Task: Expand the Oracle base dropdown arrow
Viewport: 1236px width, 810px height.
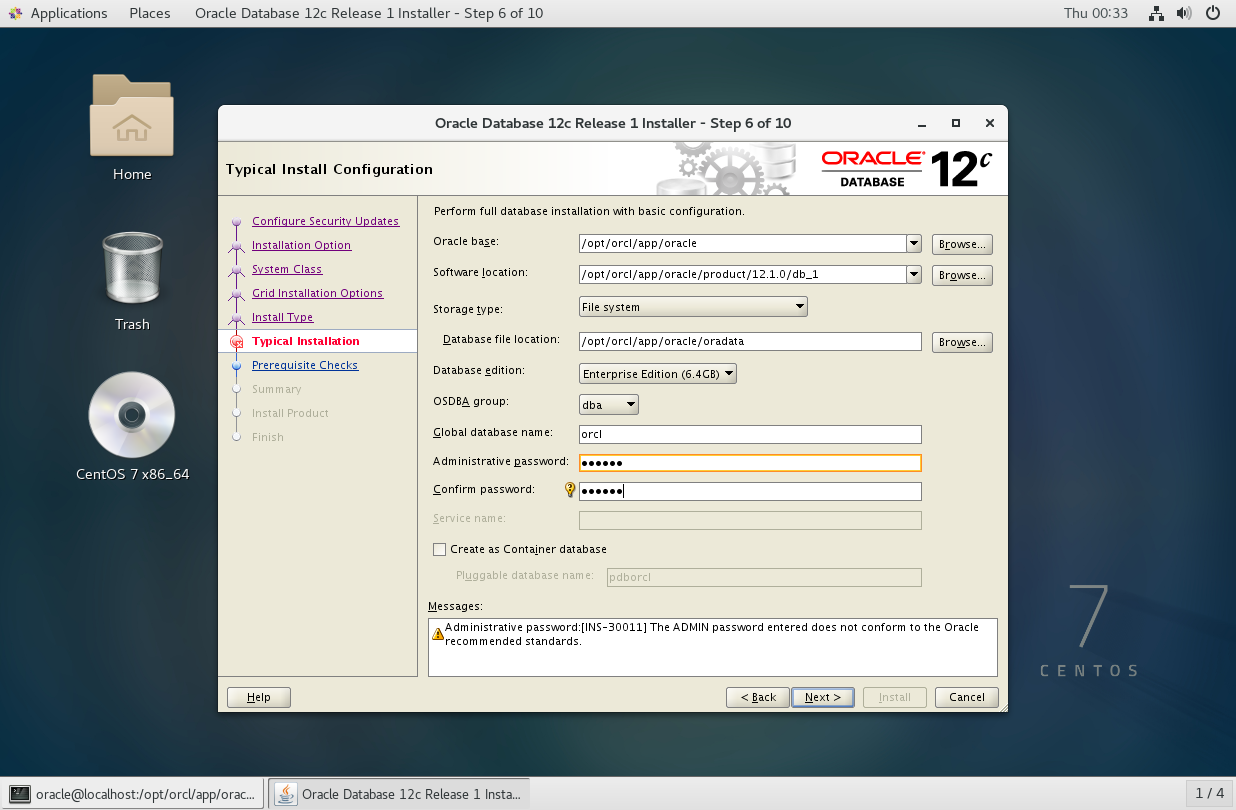Action: 913,243
